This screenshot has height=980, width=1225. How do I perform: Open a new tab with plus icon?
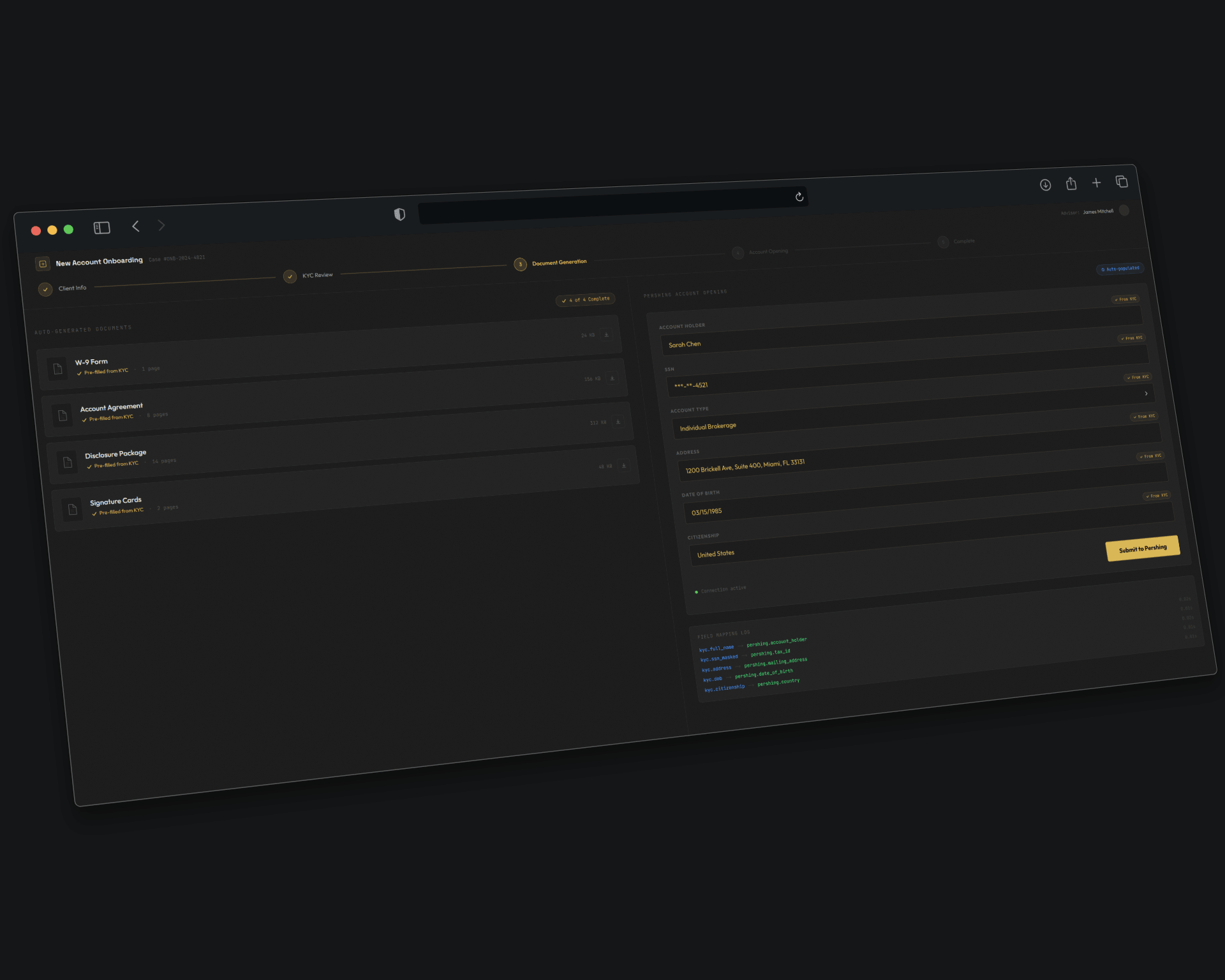pyautogui.click(x=1096, y=183)
